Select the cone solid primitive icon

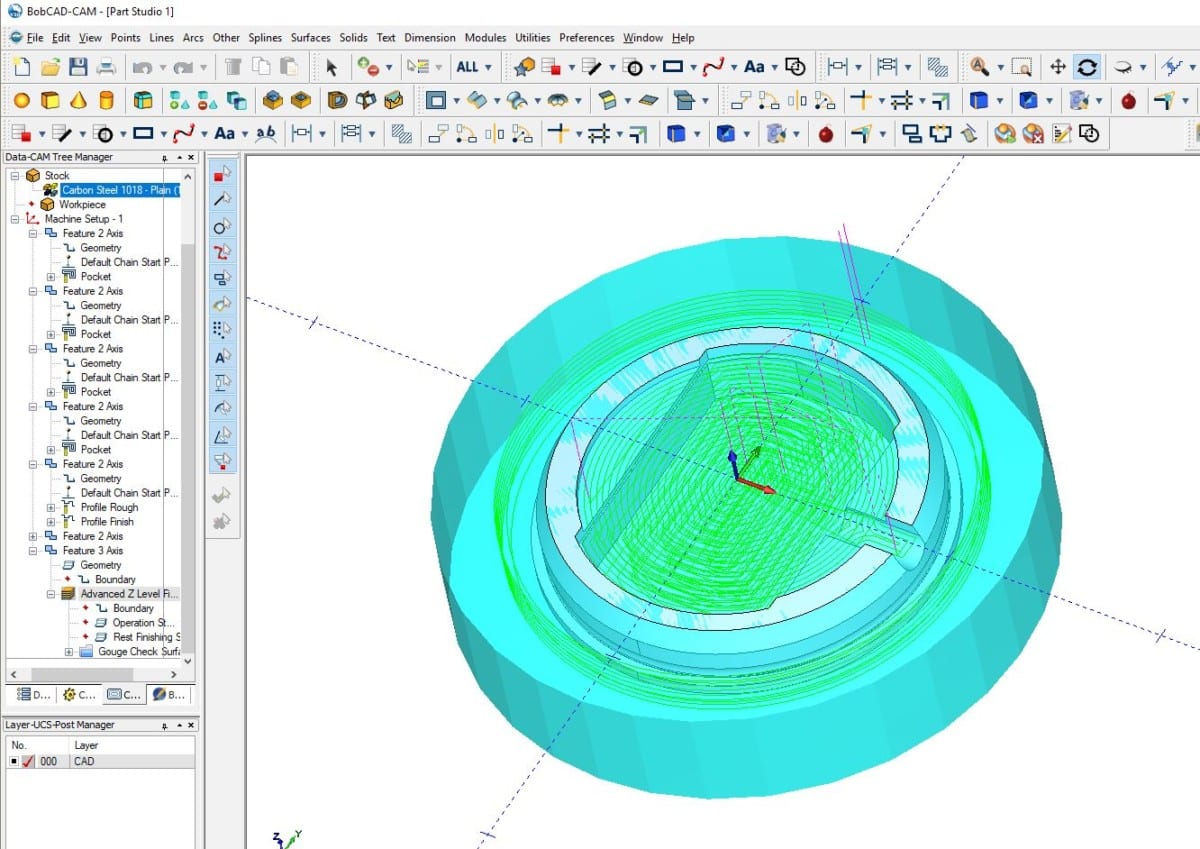click(x=78, y=101)
